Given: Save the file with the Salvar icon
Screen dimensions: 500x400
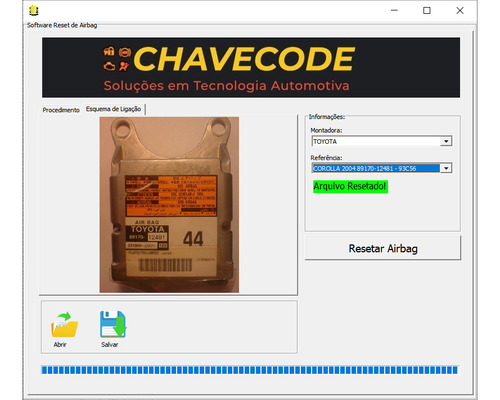Looking at the screenshot, I should [x=113, y=324].
